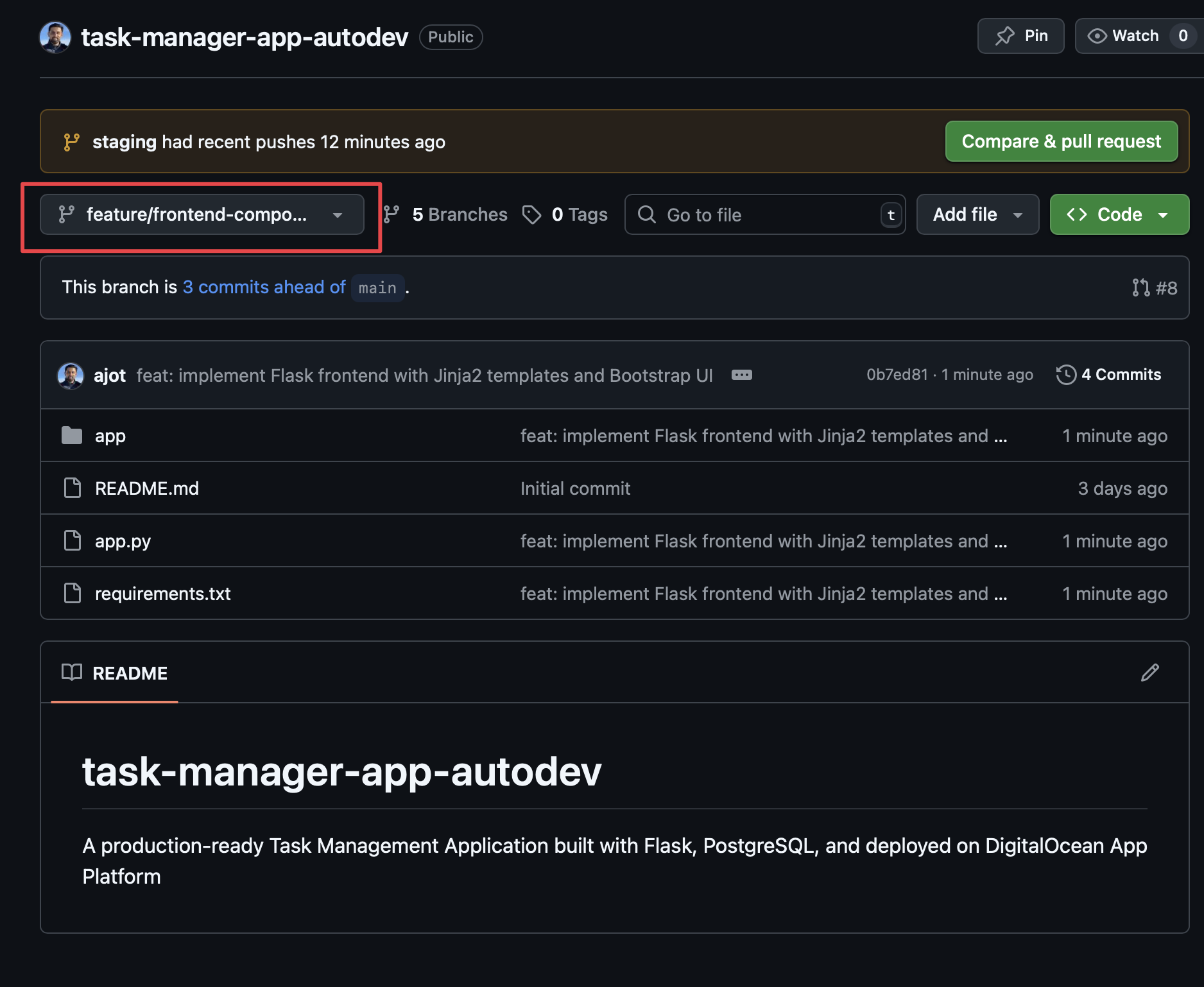1204x987 pixels.
Task: Click the book icon on the README tab
Action: point(72,672)
